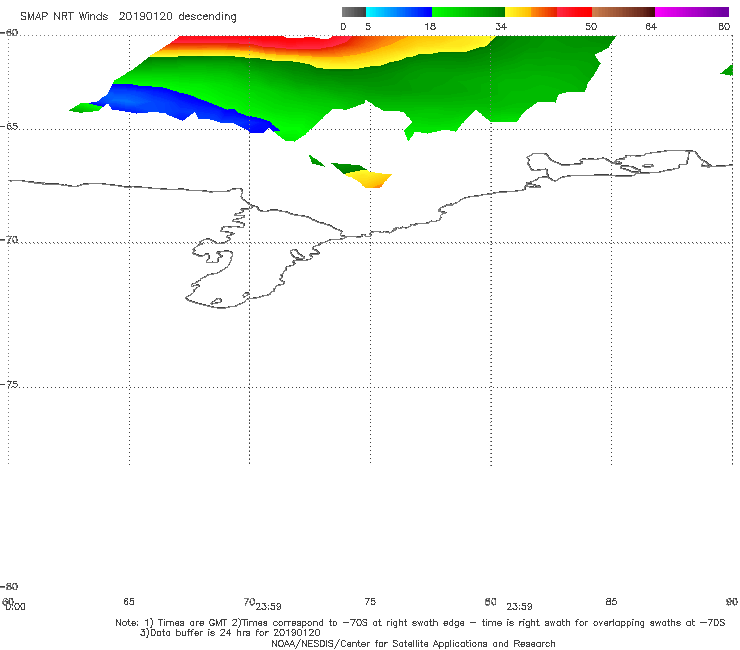Image resolution: width=740 pixels, height=650 pixels.
Task: Click the colorbar label "50"
Action: coord(591,26)
